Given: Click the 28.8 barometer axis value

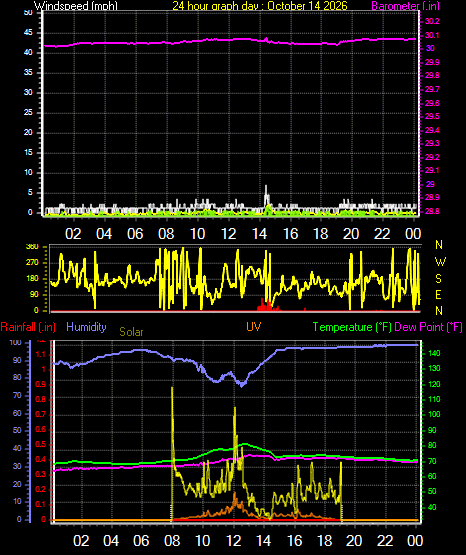Looking at the screenshot, I should point(432,211).
